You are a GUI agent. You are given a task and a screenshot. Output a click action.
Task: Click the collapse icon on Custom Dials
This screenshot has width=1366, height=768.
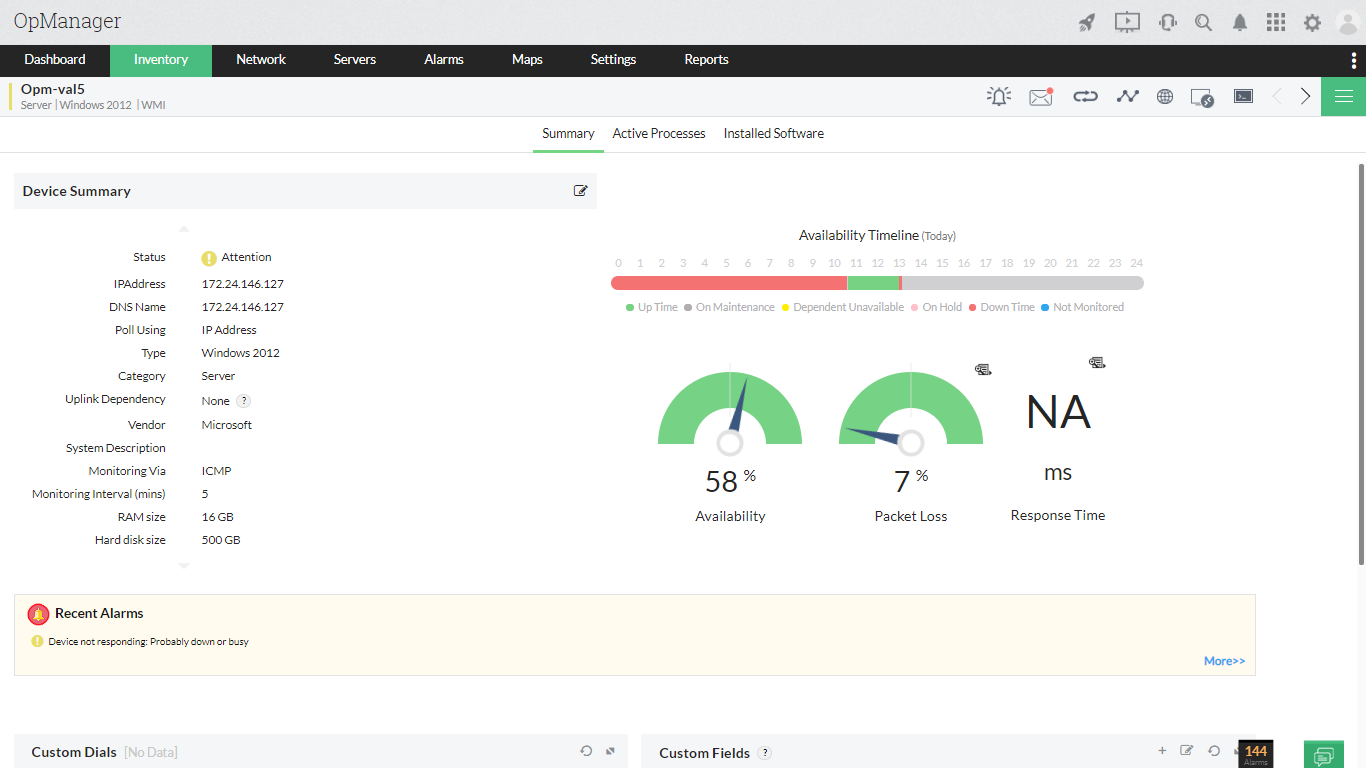[610, 751]
